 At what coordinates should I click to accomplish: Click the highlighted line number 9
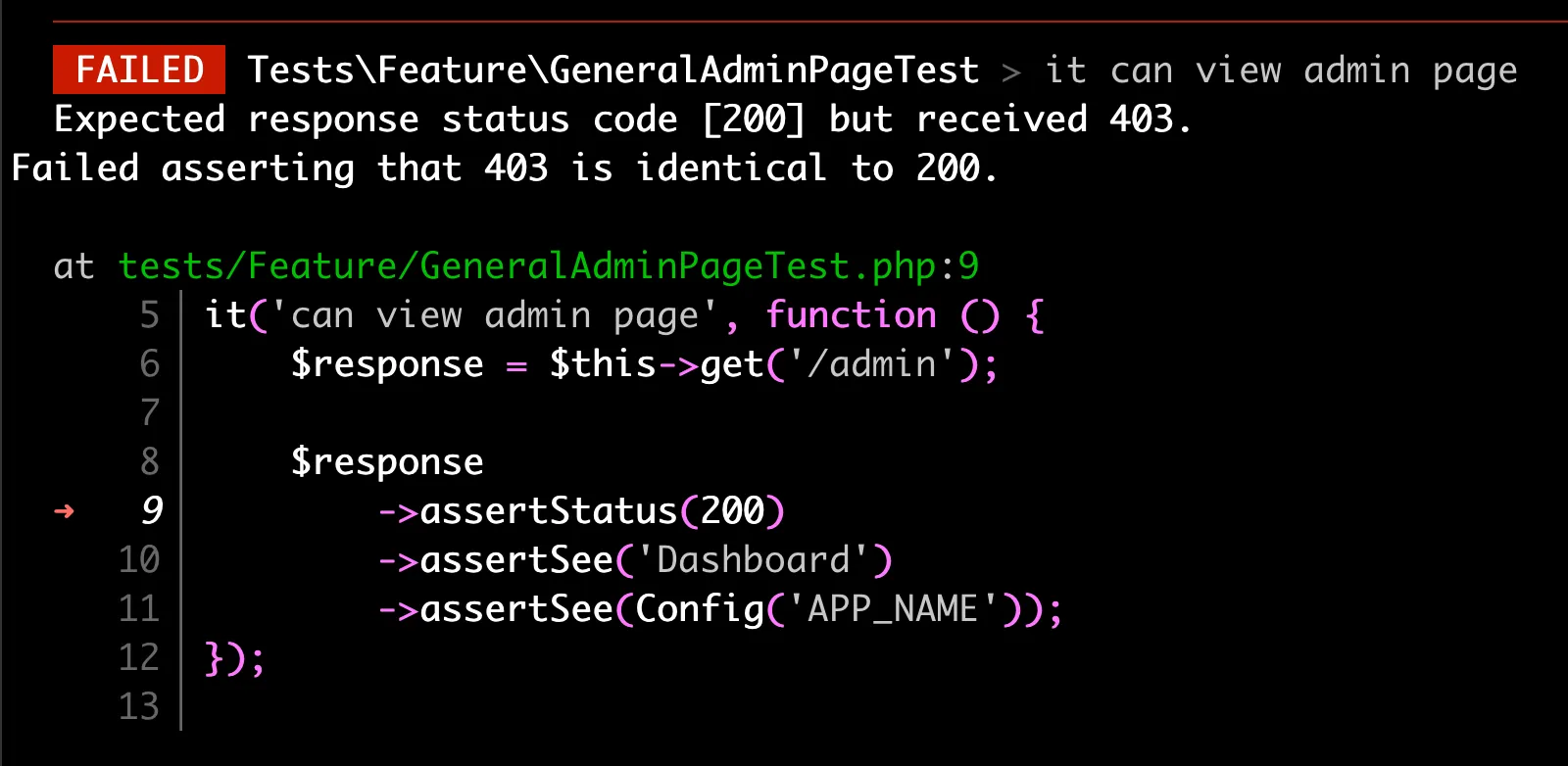click(x=151, y=510)
